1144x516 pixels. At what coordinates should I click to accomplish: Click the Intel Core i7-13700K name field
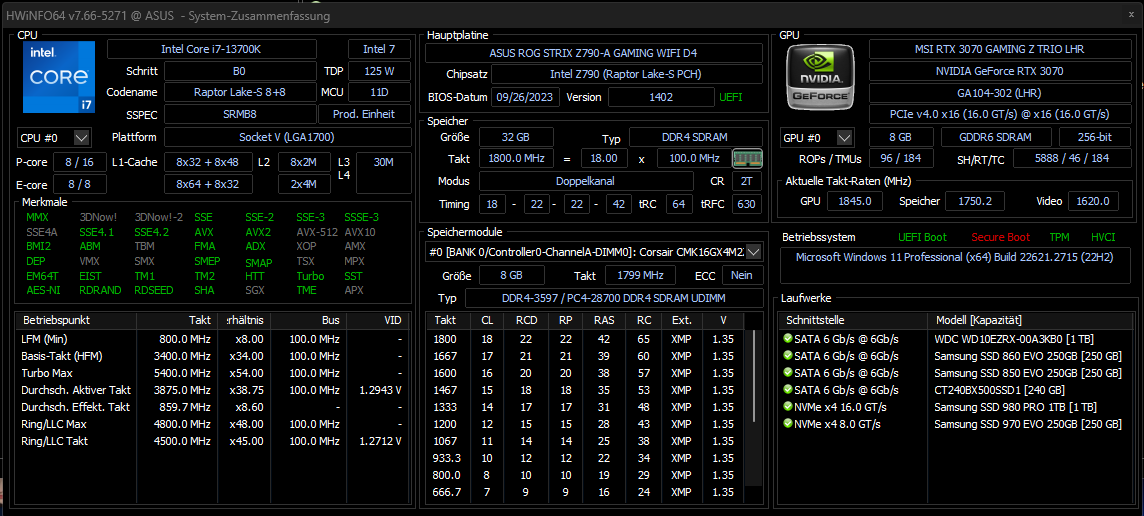(x=212, y=49)
